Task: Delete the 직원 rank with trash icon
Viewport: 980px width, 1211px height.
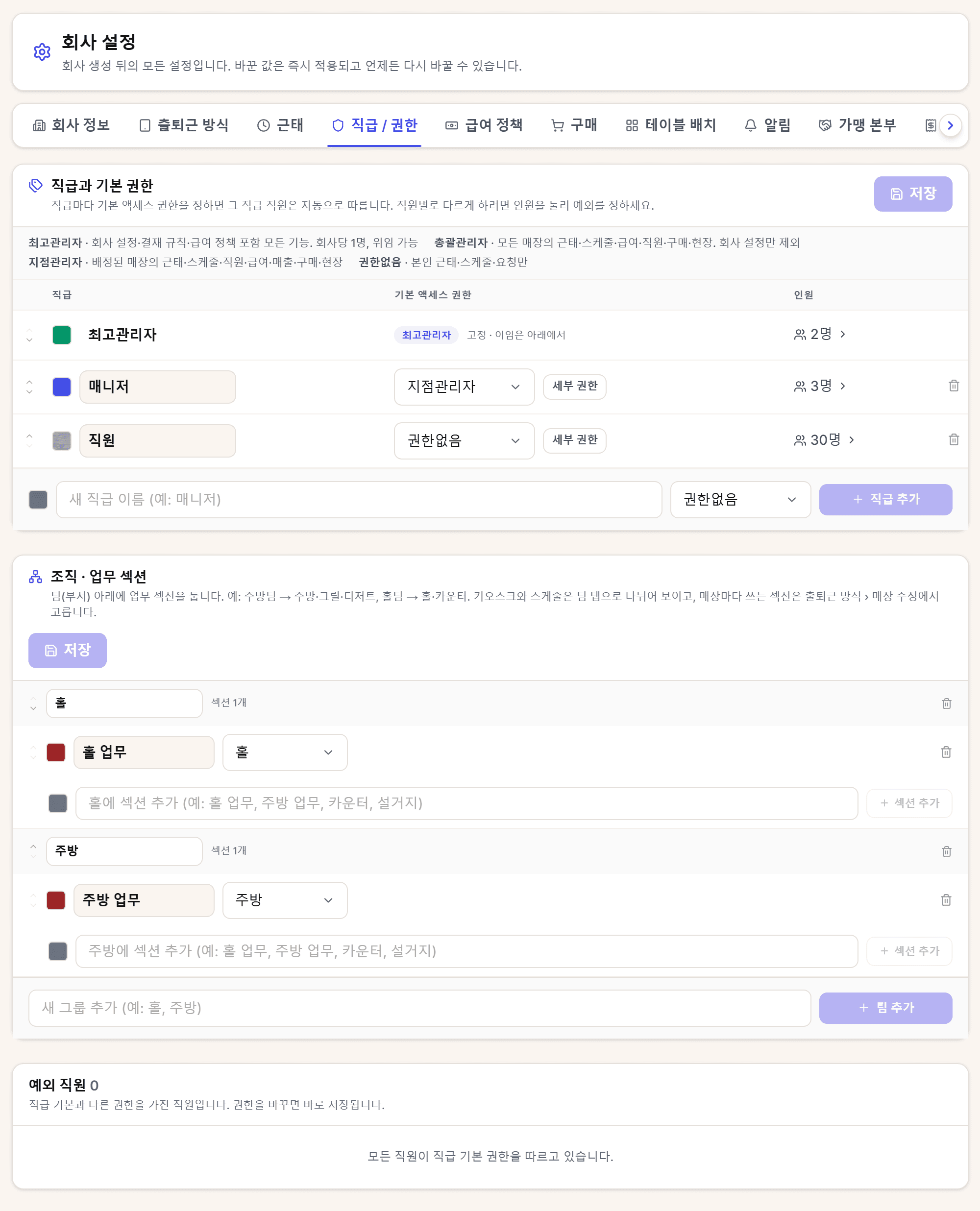Action: tap(954, 439)
